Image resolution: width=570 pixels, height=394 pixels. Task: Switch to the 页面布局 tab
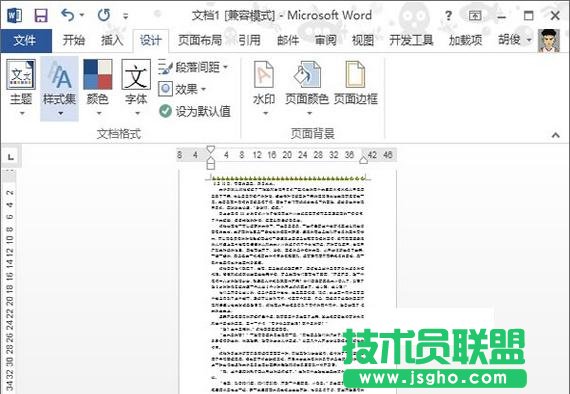200,40
